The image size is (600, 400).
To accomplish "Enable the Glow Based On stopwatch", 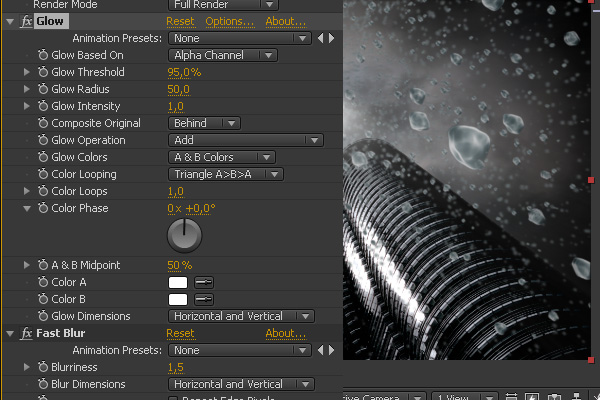I will 43,55.
